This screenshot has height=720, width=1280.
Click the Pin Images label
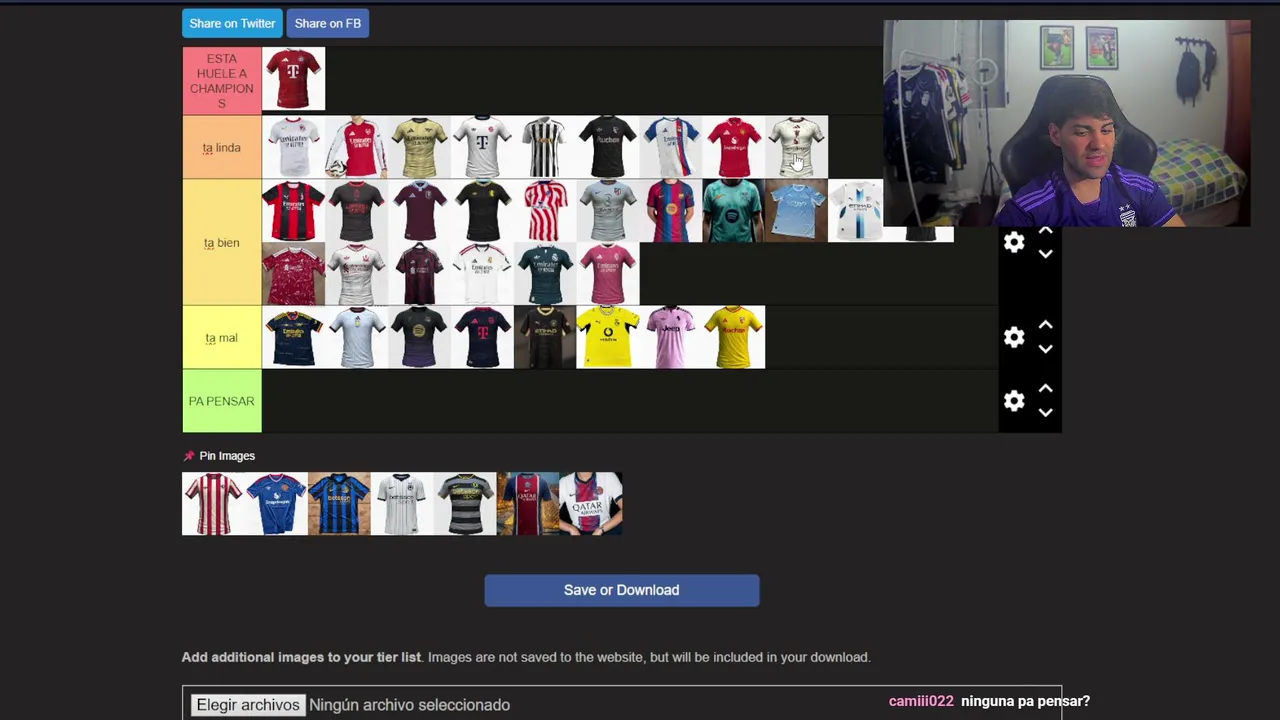(x=227, y=456)
